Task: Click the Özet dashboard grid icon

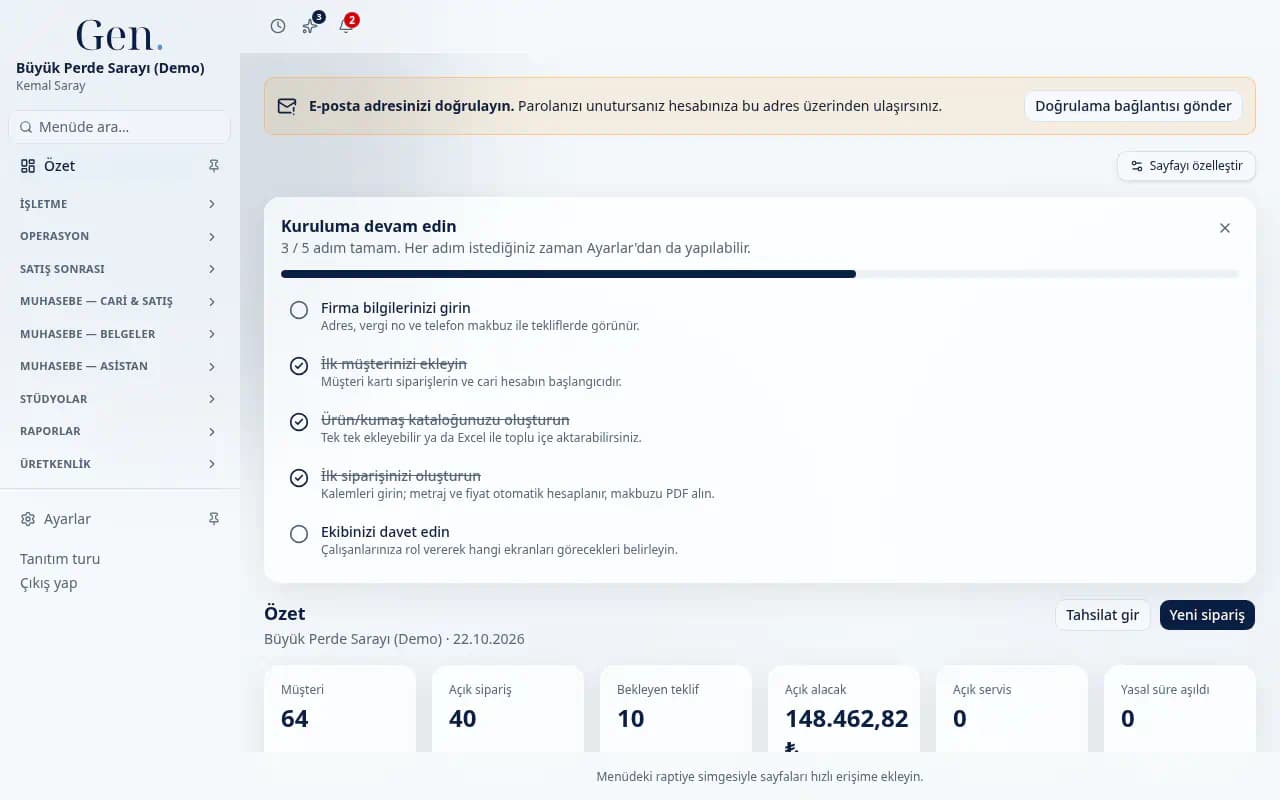Action: pyautogui.click(x=28, y=166)
